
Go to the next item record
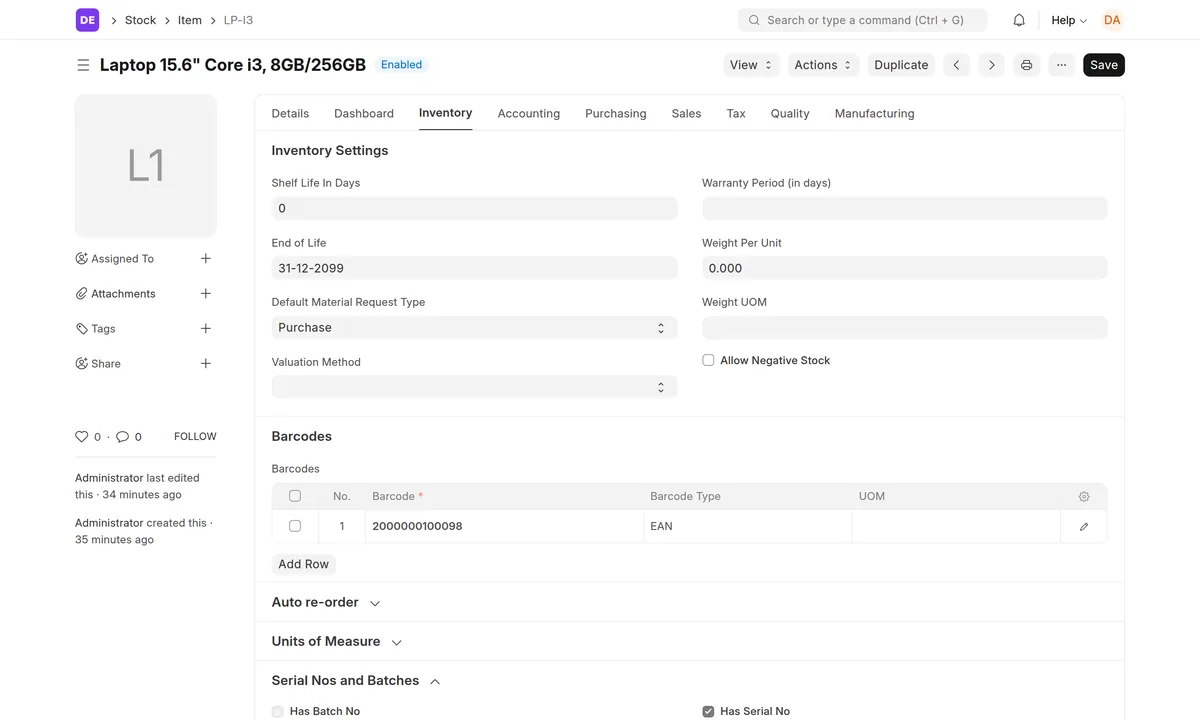click(991, 65)
